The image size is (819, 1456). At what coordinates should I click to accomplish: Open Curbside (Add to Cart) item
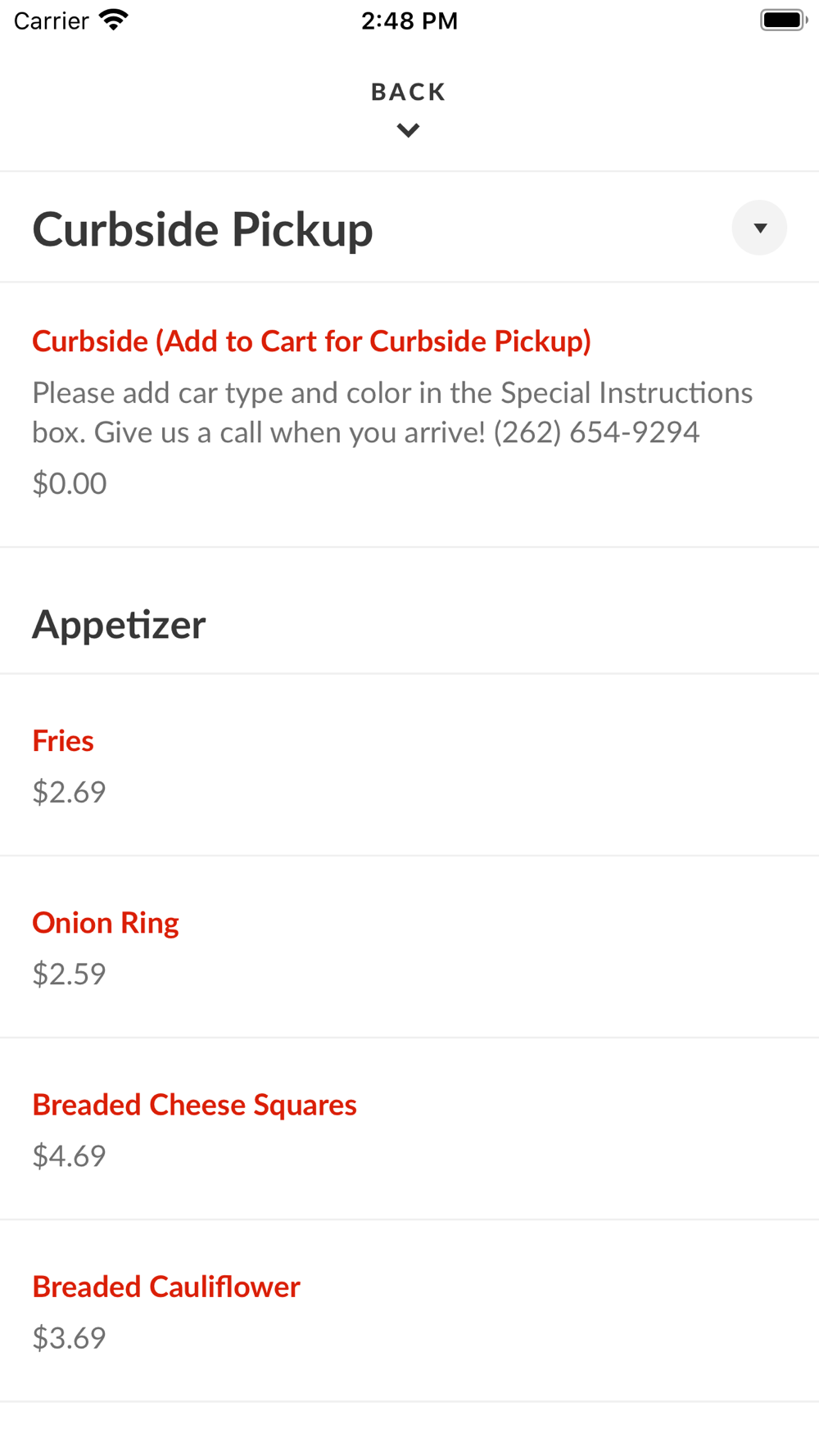[311, 341]
